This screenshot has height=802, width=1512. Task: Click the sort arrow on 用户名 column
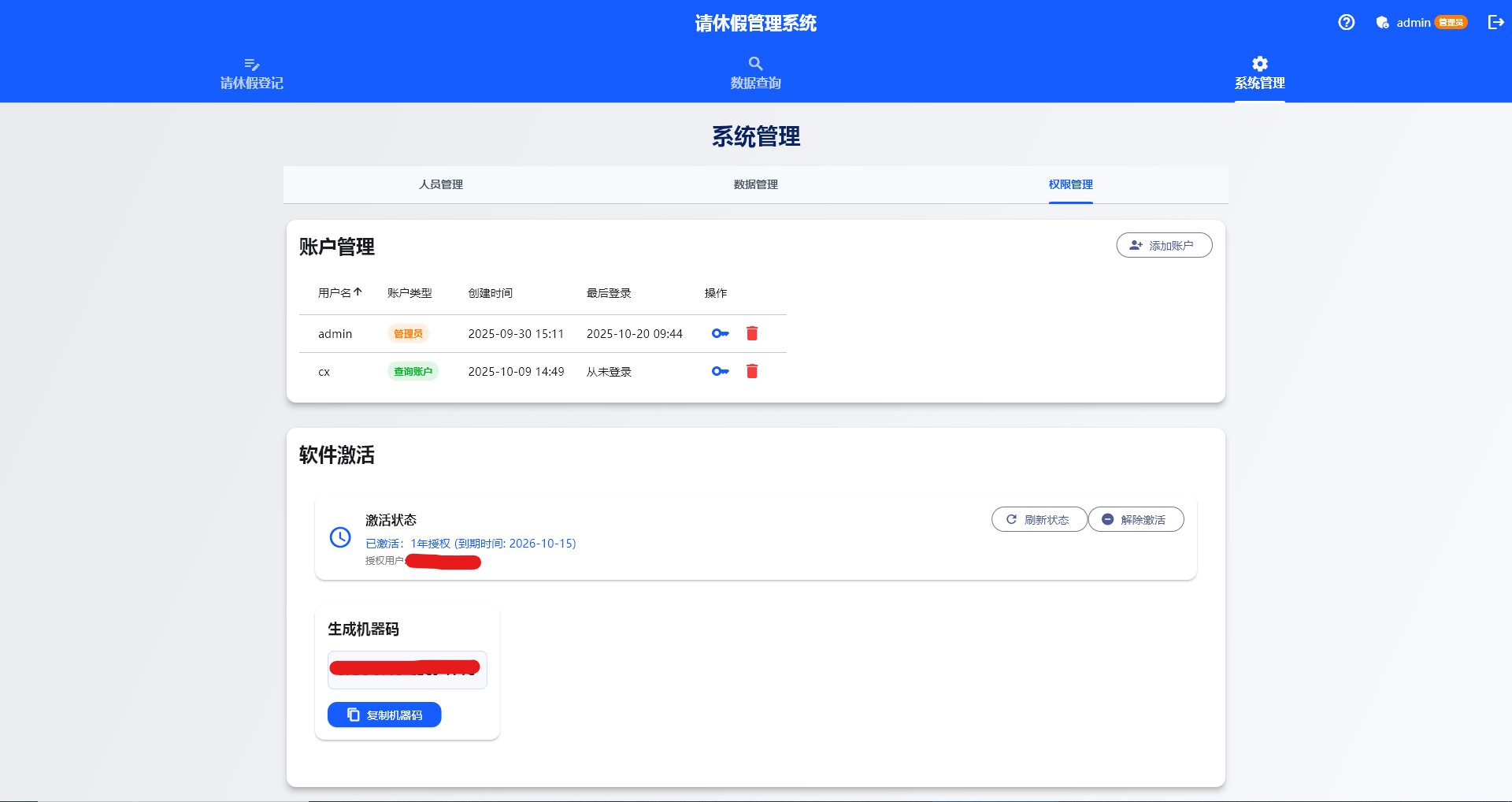point(358,291)
